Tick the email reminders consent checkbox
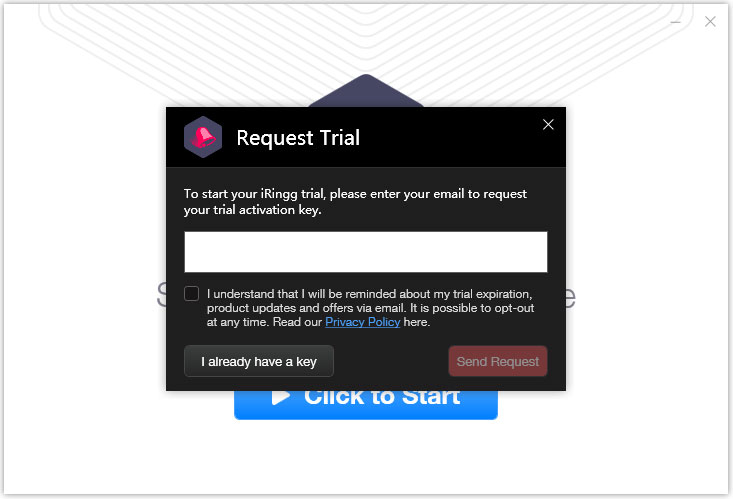 coord(192,294)
